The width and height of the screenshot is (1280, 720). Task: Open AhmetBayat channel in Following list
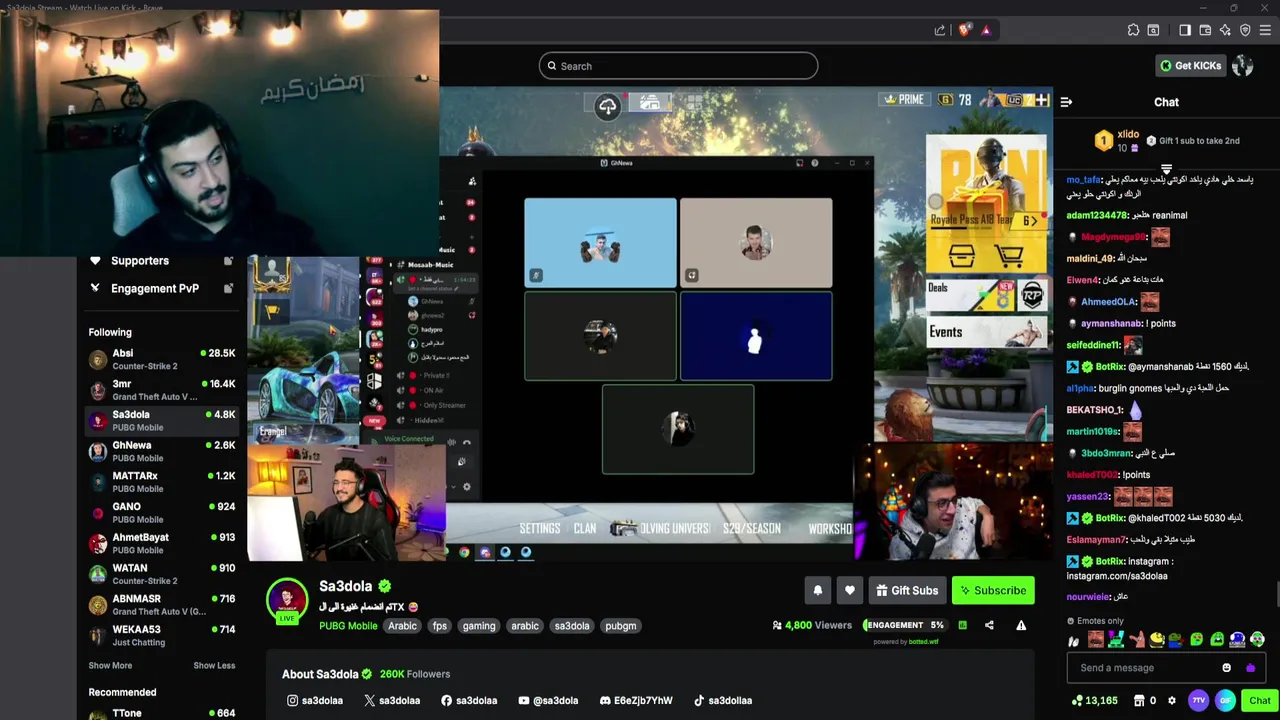click(161, 543)
